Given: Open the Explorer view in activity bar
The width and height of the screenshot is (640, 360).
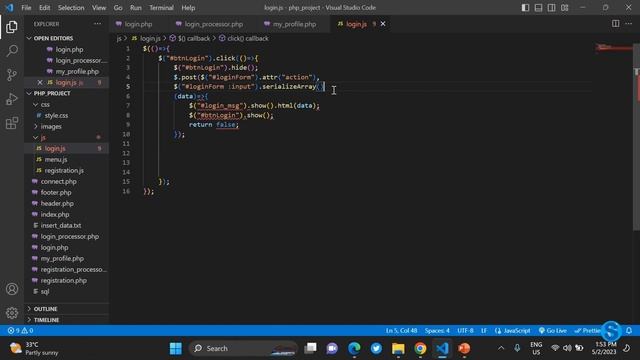Looking at the screenshot, I should click(12, 27).
